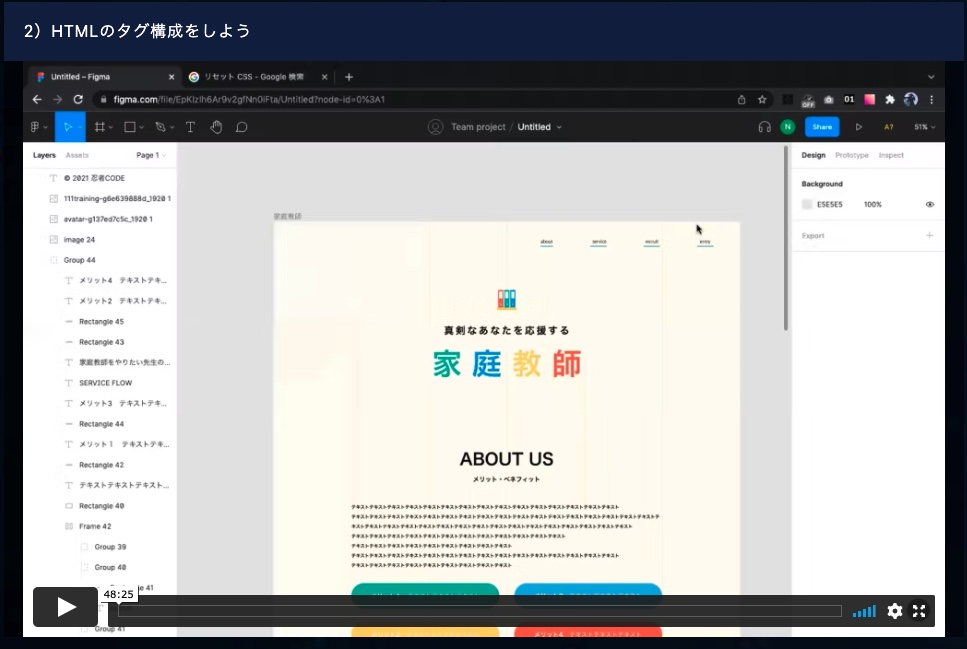Select the Untitled – Figma browser tab
The image size is (967, 649).
[x=105, y=77]
